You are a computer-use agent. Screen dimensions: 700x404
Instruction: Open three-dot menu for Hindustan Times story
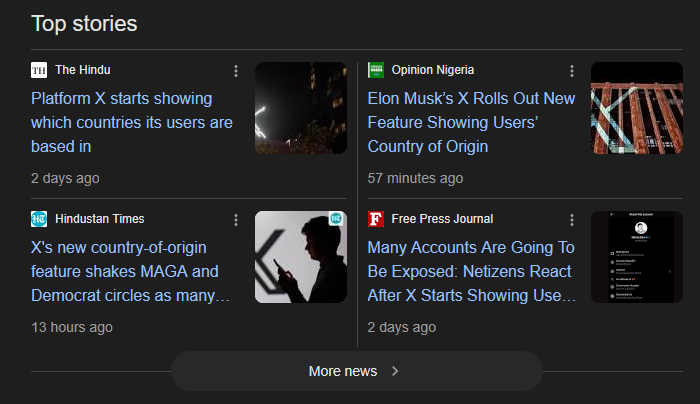pos(236,220)
